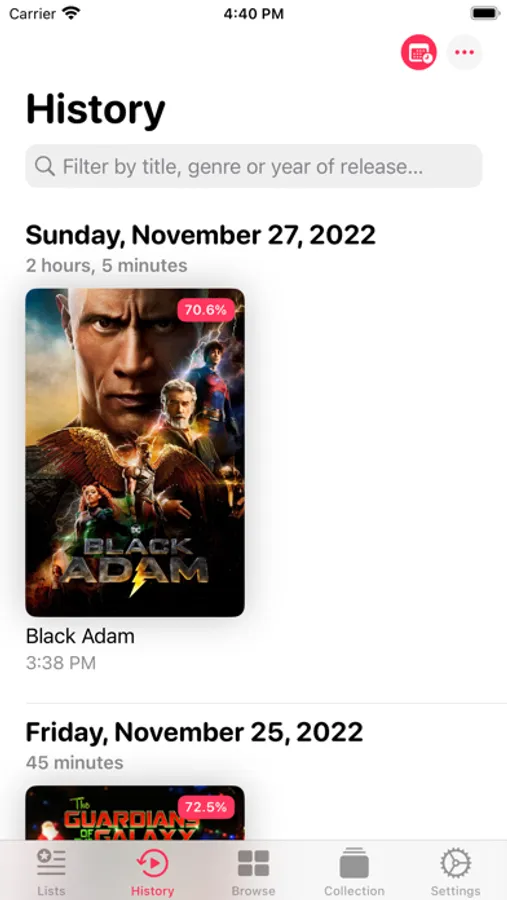Viewport: 507px width, 900px height.
Task: Open the Guardians of the Galaxy poster
Action: point(135,813)
